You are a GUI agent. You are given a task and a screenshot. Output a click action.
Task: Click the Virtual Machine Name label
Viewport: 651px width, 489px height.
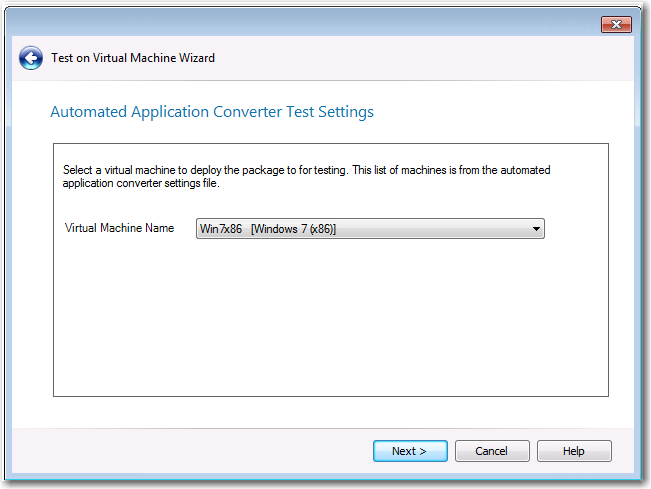coord(120,228)
